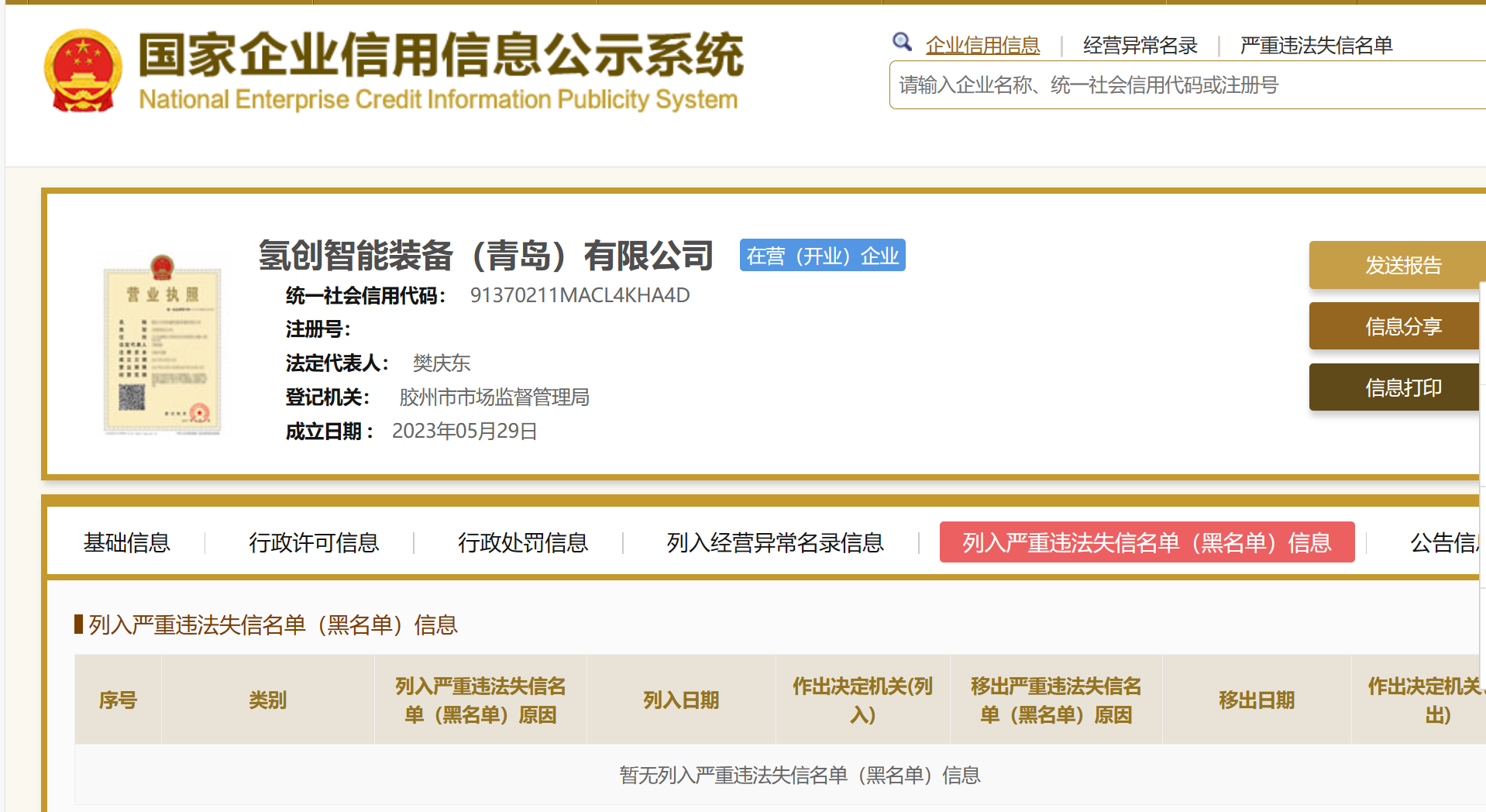Click the 类别 column header
Viewport: 1486px width, 812px height.
[x=268, y=700]
